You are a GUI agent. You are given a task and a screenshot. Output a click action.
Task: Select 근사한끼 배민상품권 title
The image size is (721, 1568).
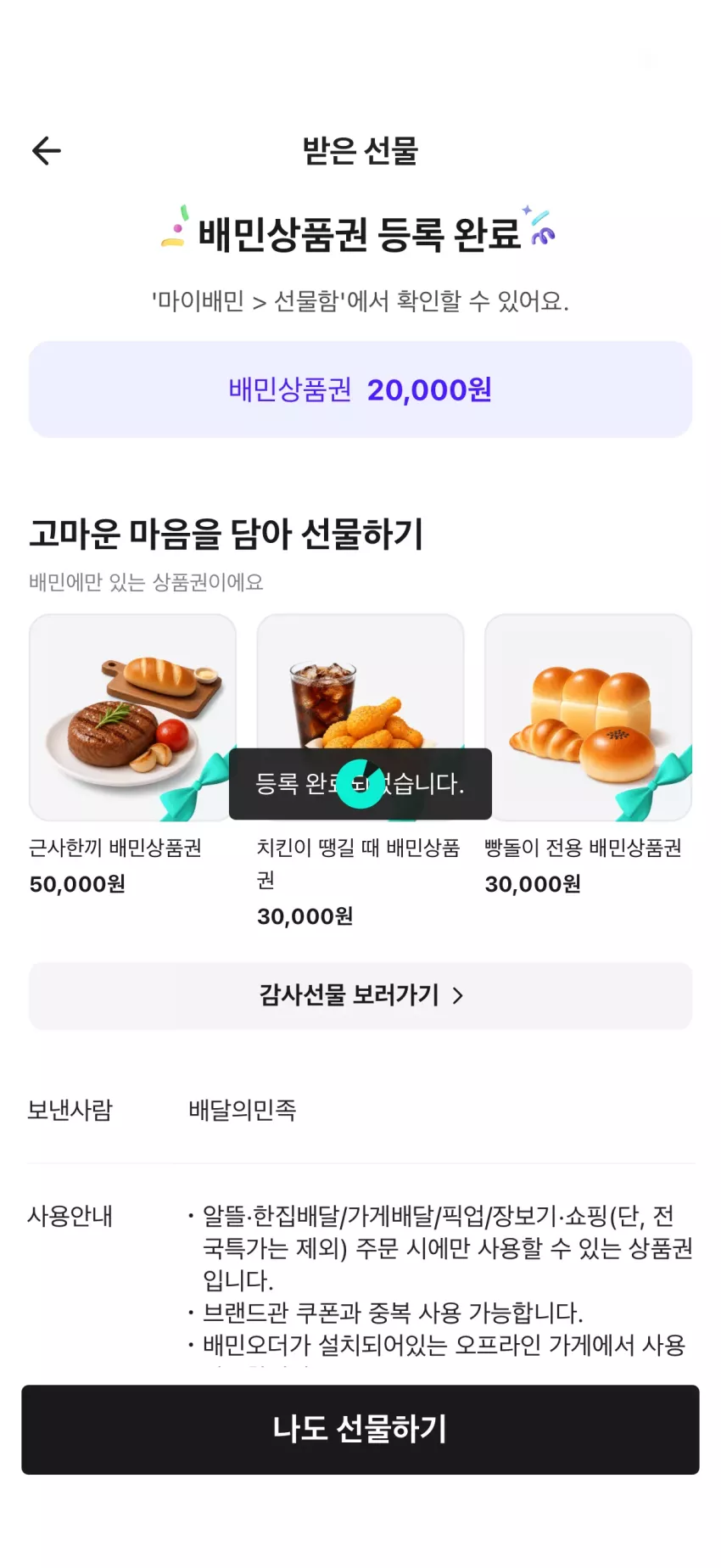click(x=115, y=848)
